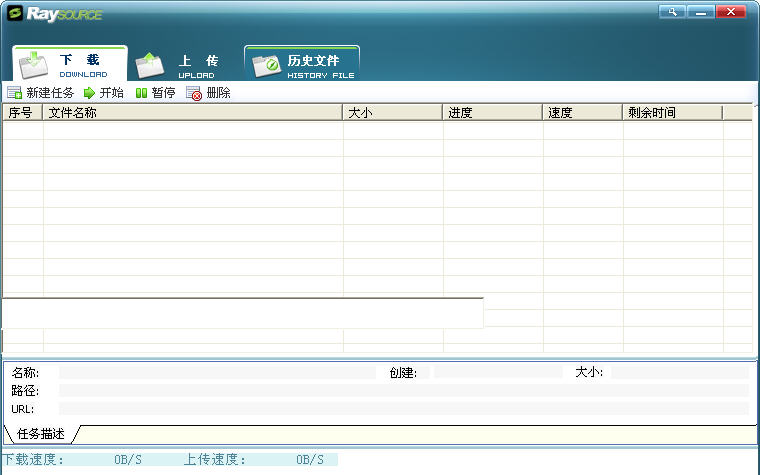
Task: Switch to the 下载 Download tab
Action: pyautogui.click(x=70, y=65)
